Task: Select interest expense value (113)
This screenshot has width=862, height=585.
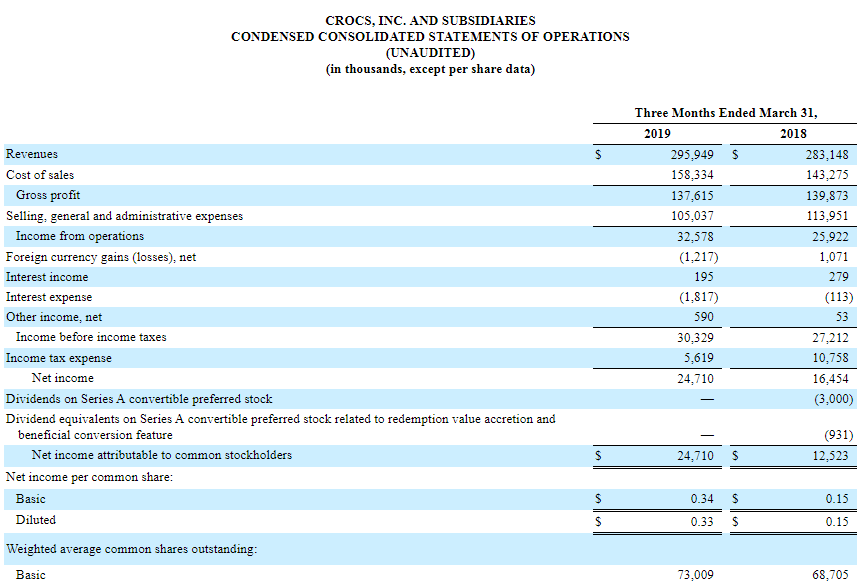Action: tap(838, 297)
